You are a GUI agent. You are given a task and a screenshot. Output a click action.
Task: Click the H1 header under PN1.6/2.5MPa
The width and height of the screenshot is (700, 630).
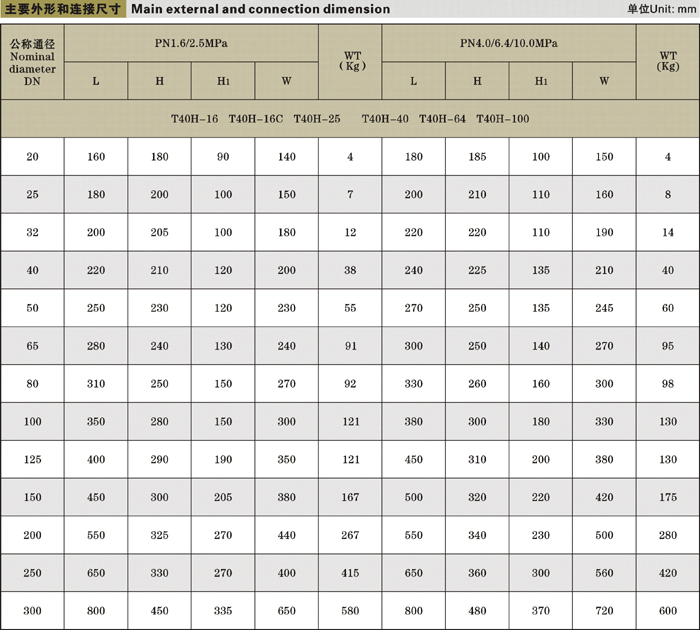click(x=223, y=81)
